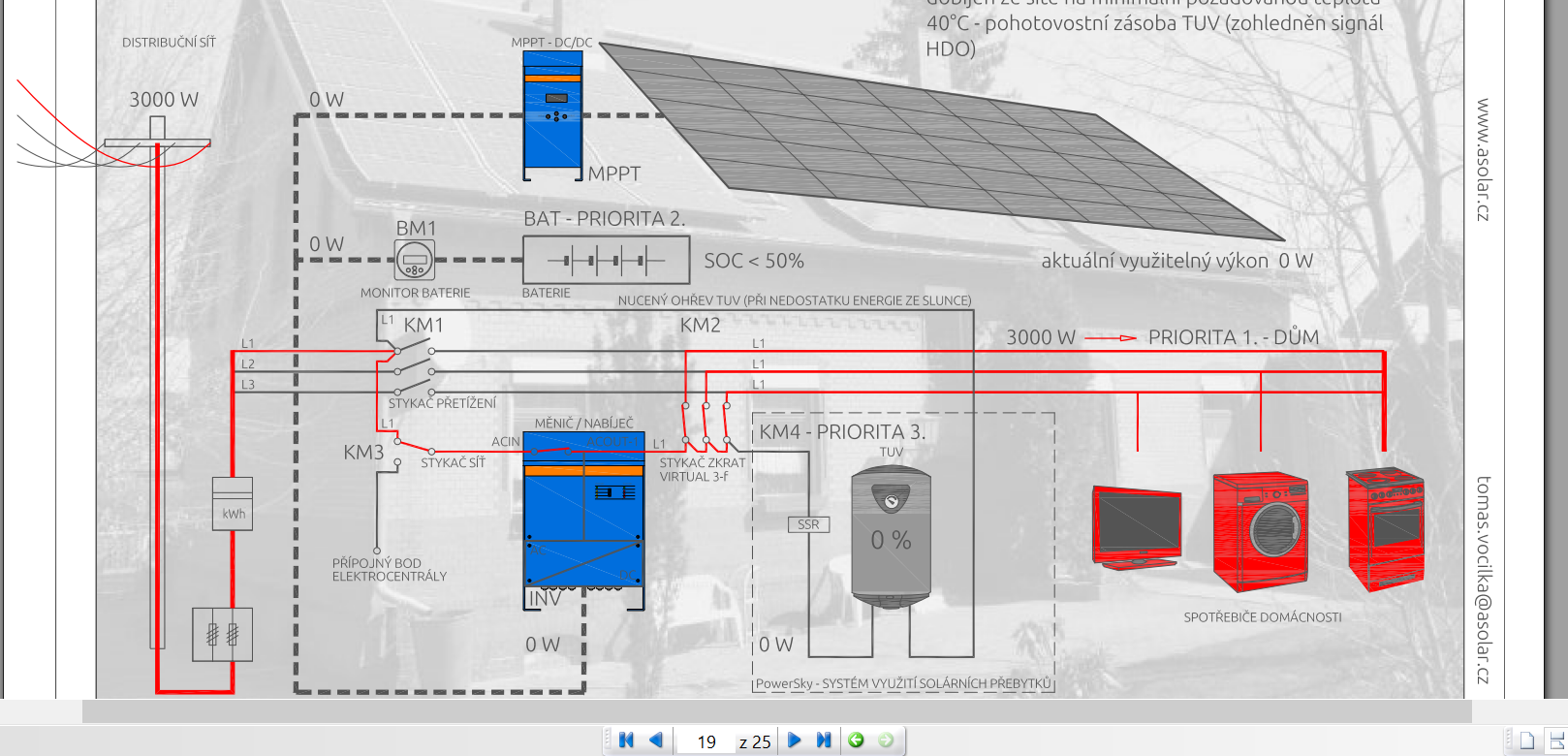Click the red television appliance
This screenshot has height=756, width=1568.
coord(1136,526)
